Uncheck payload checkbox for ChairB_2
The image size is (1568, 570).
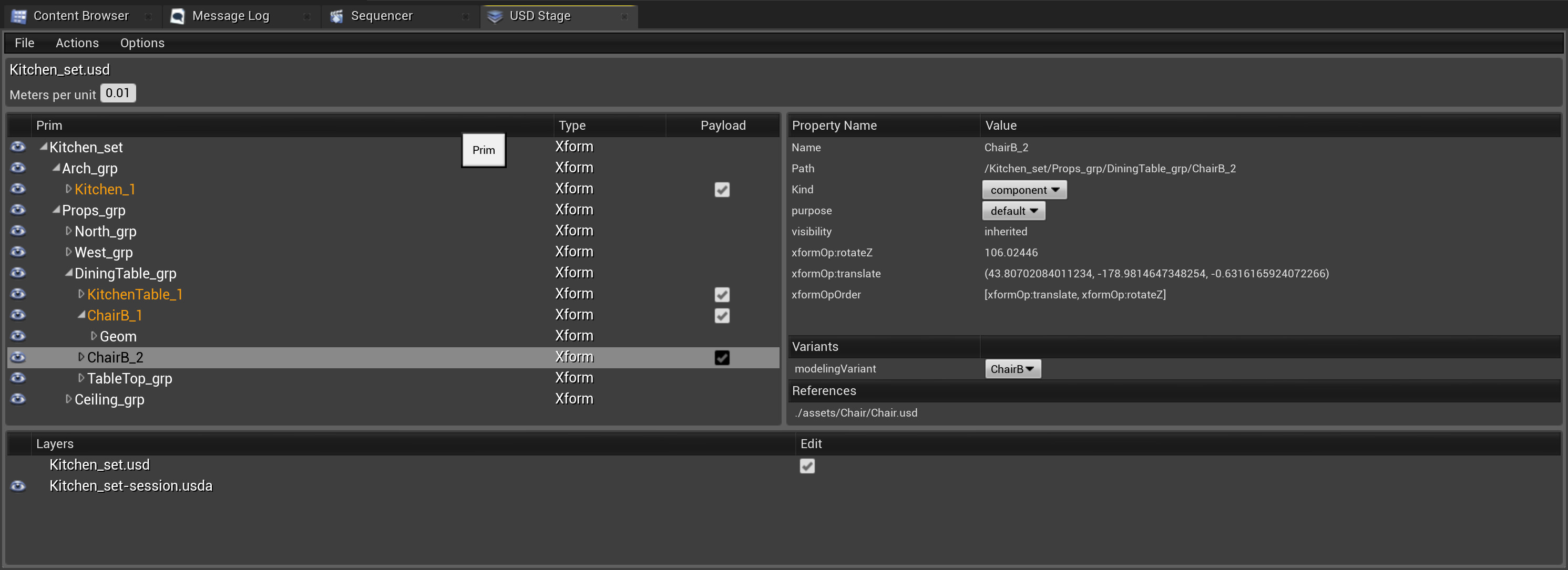[722, 358]
